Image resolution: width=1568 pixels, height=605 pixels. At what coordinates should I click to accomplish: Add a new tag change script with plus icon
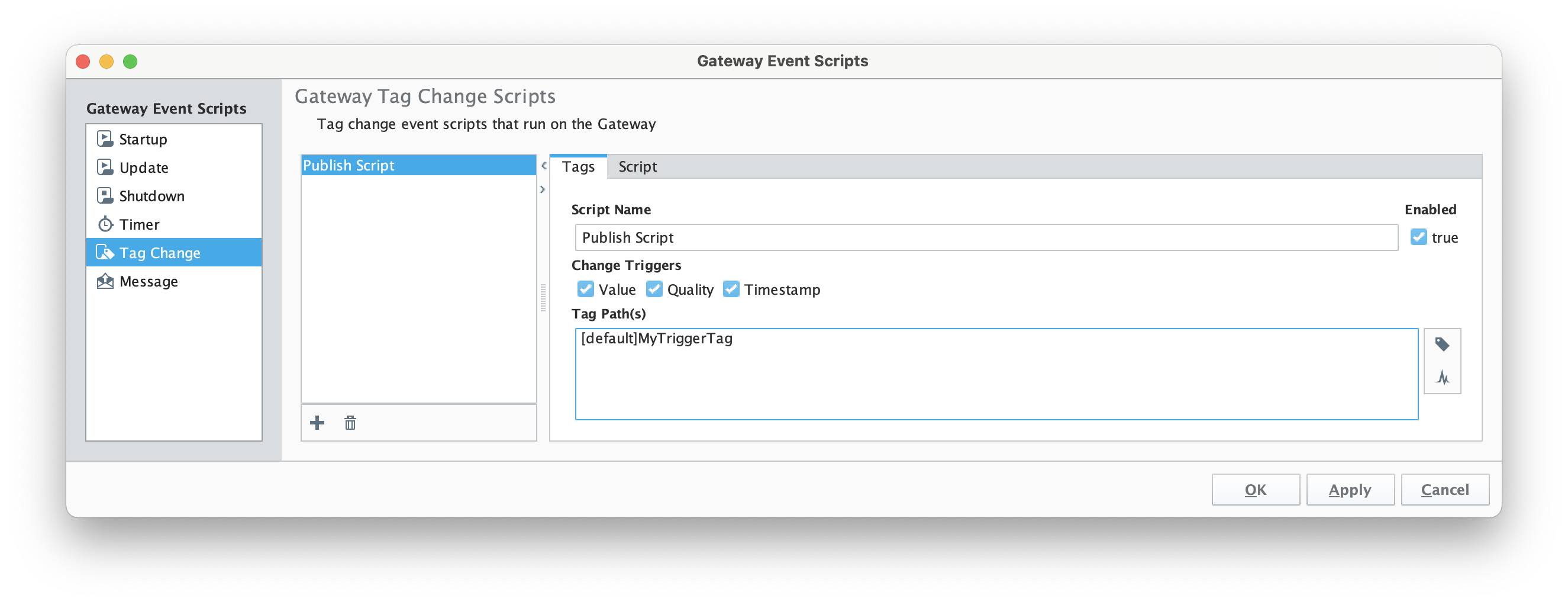(x=317, y=423)
